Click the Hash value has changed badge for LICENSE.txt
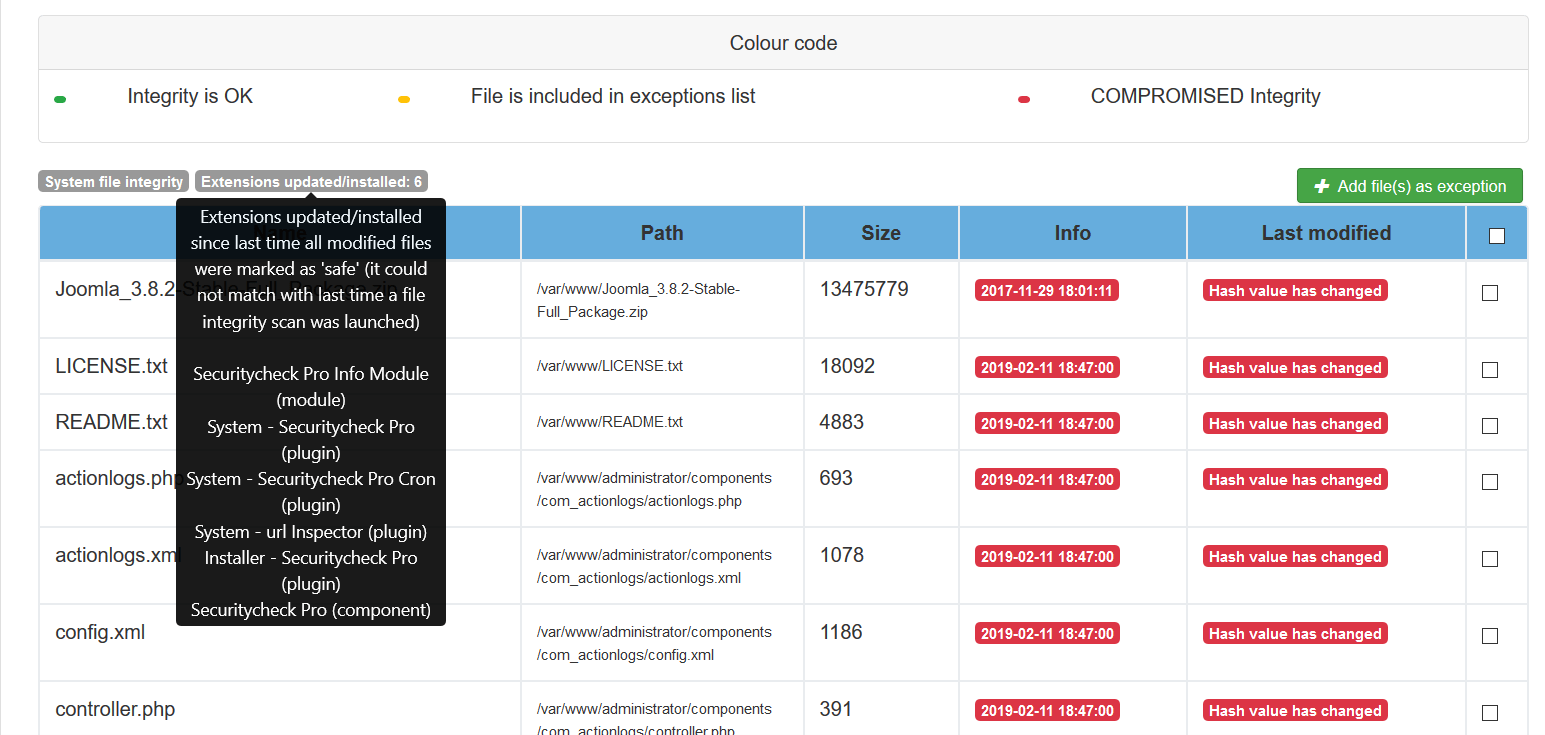Screen dimensions: 1545x735 point(1295,367)
